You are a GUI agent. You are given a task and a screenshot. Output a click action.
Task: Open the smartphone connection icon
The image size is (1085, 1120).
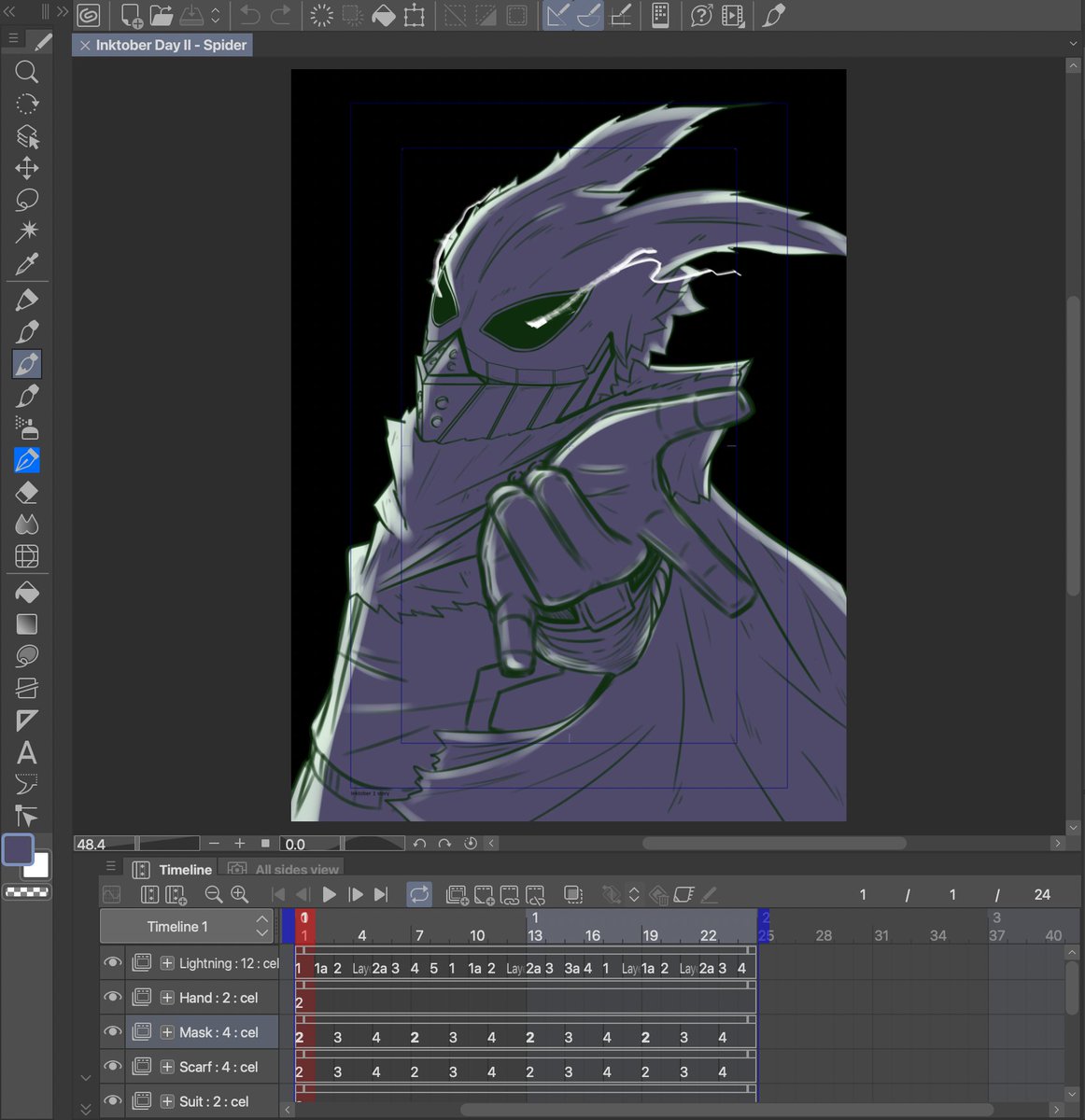tap(661, 15)
